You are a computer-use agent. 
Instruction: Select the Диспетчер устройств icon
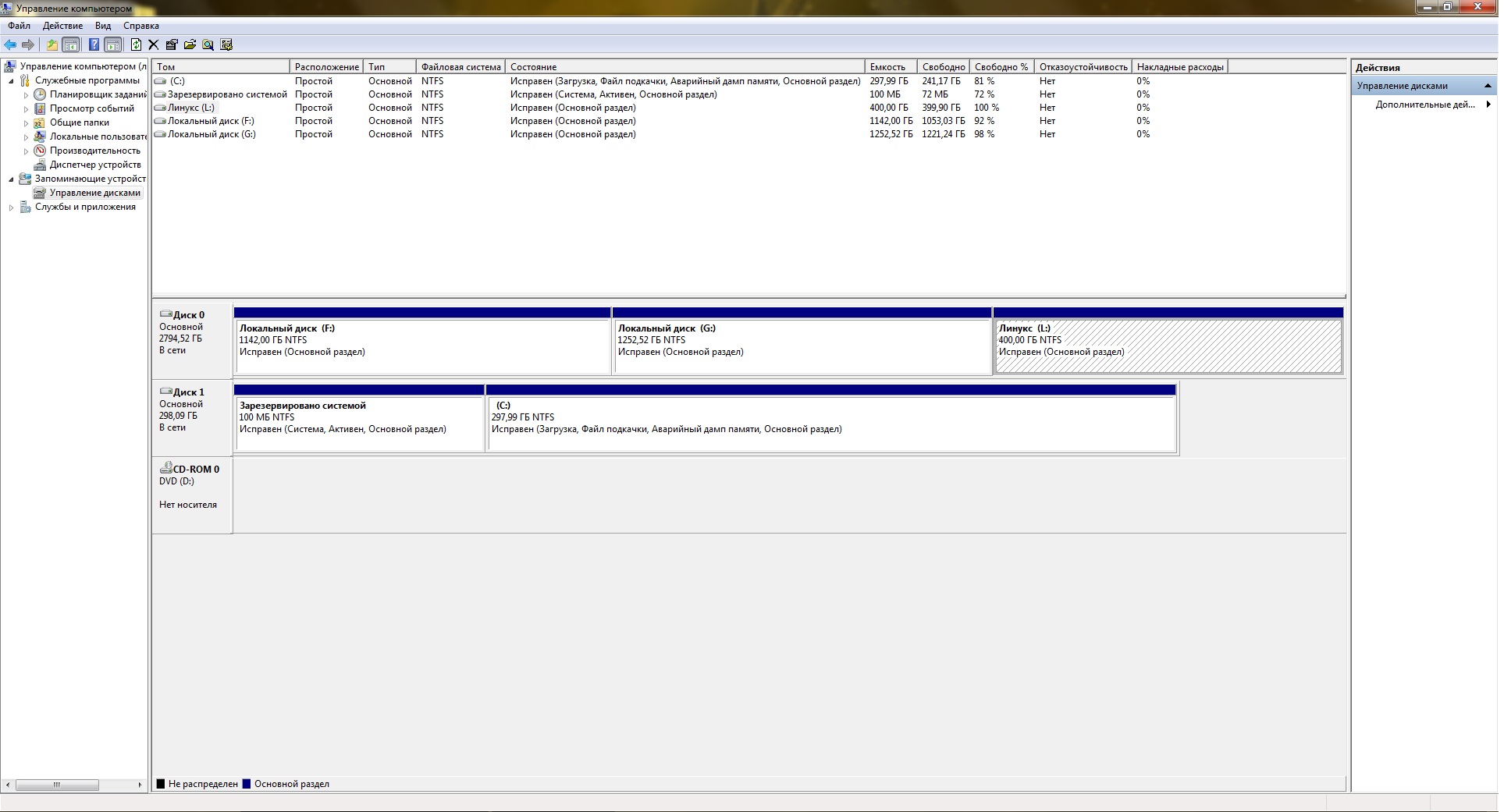(x=40, y=165)
